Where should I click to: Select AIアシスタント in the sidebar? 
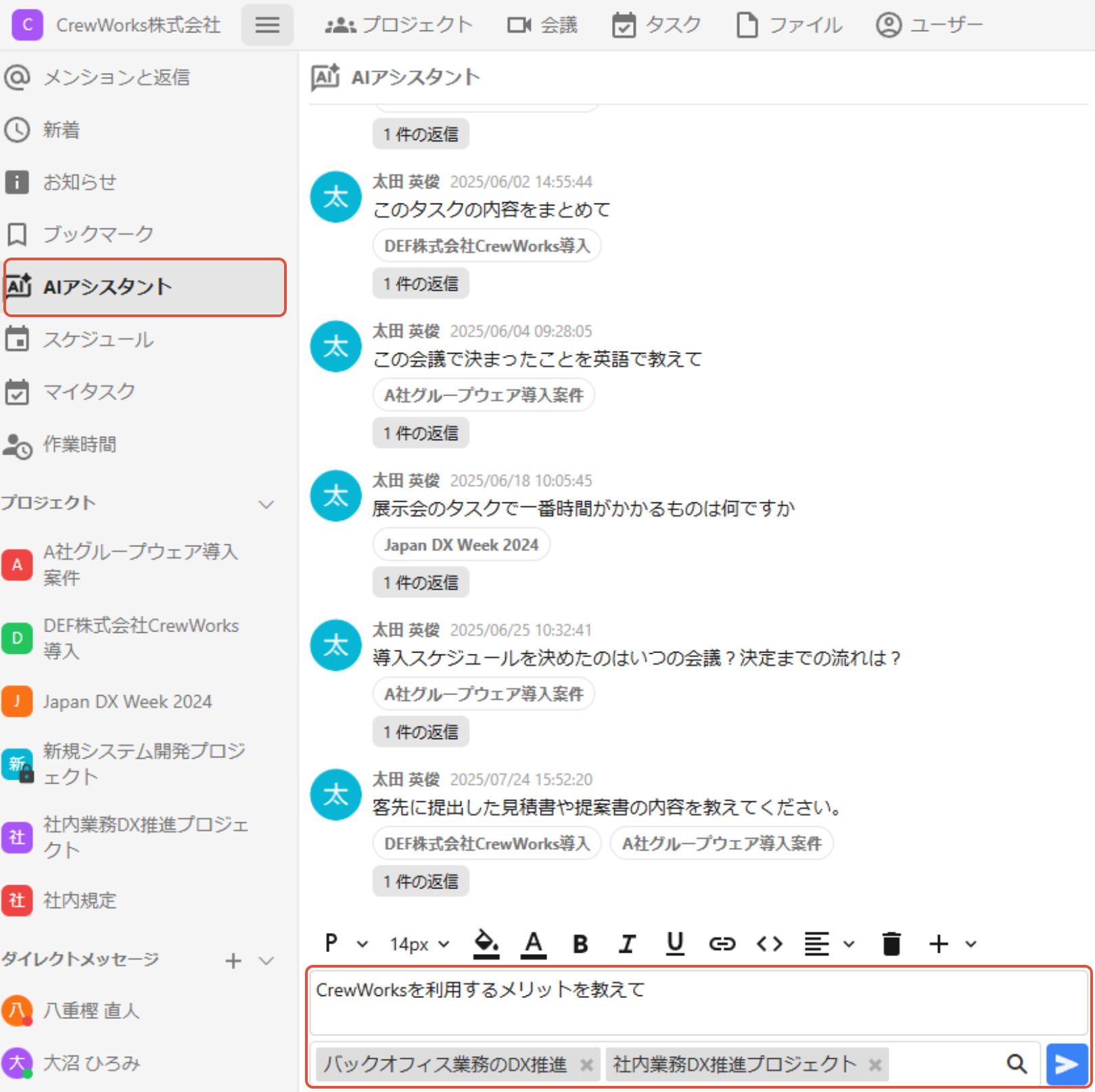[145, 287]
